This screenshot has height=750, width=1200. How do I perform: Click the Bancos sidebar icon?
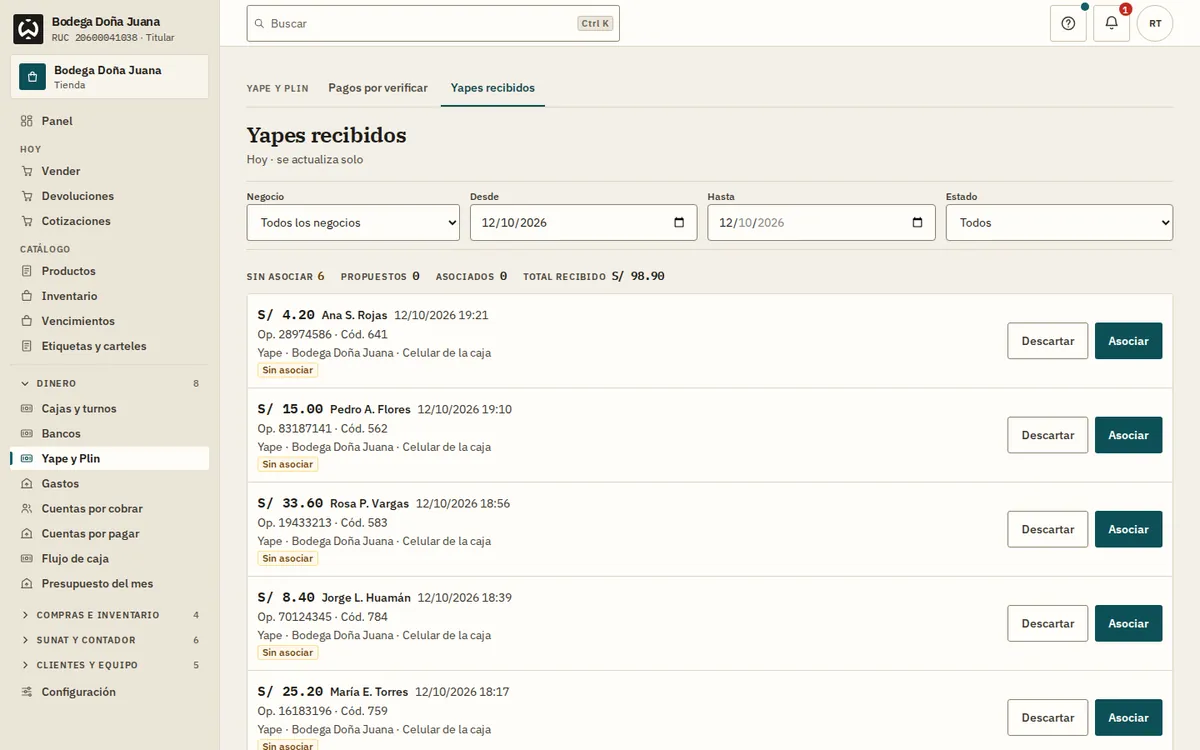click(27, 434)
